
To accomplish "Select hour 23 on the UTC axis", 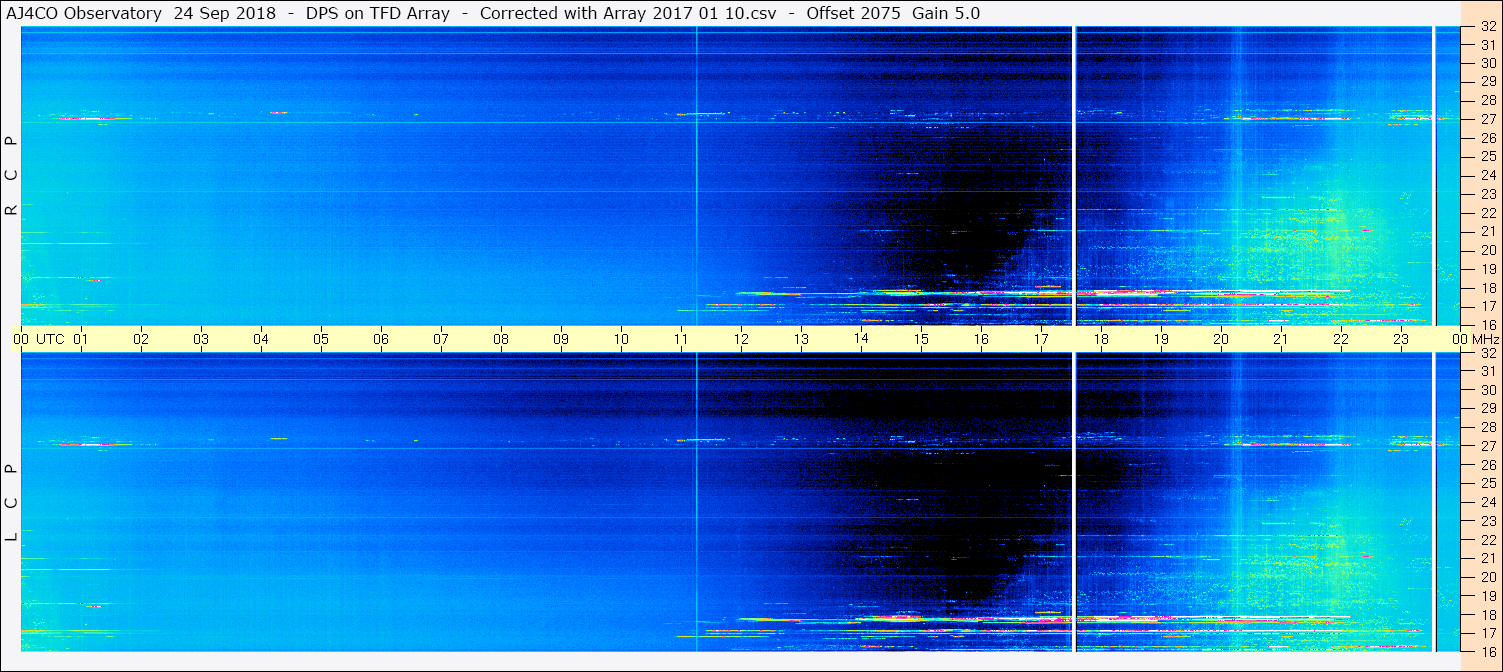I will coord(1401,339).
